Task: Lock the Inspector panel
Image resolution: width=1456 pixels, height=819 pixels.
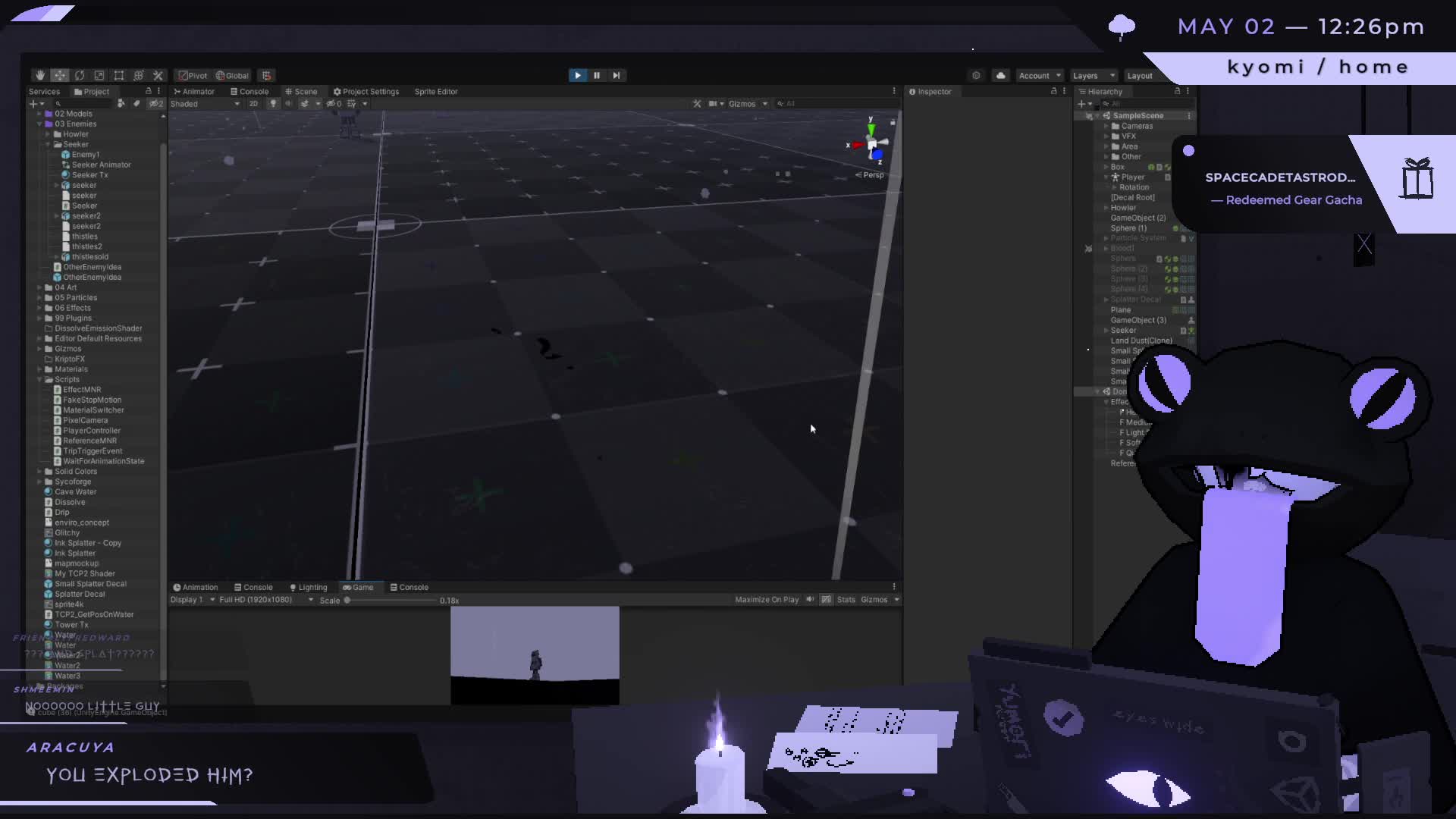Action: pos(1053,91)
